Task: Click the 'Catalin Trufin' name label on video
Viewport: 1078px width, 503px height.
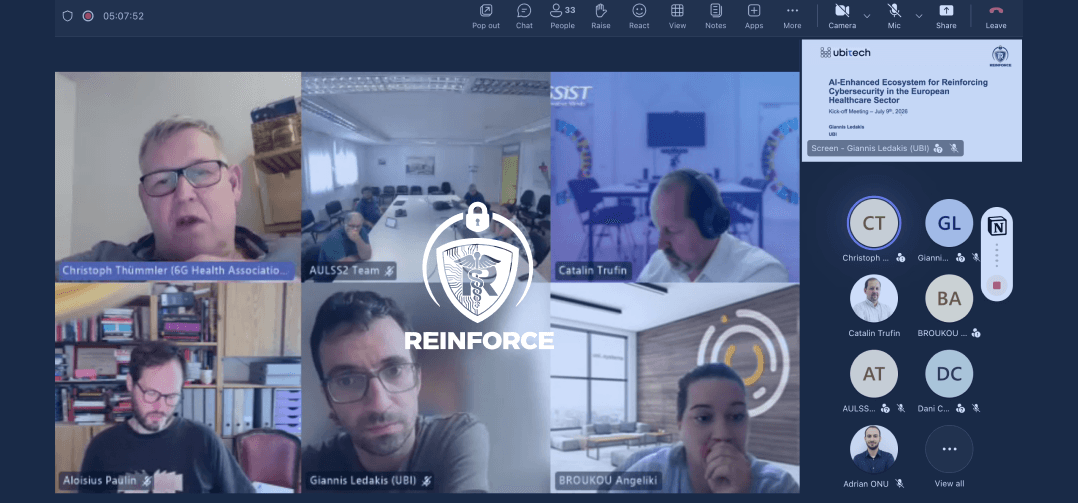Action: pos(593,271)
